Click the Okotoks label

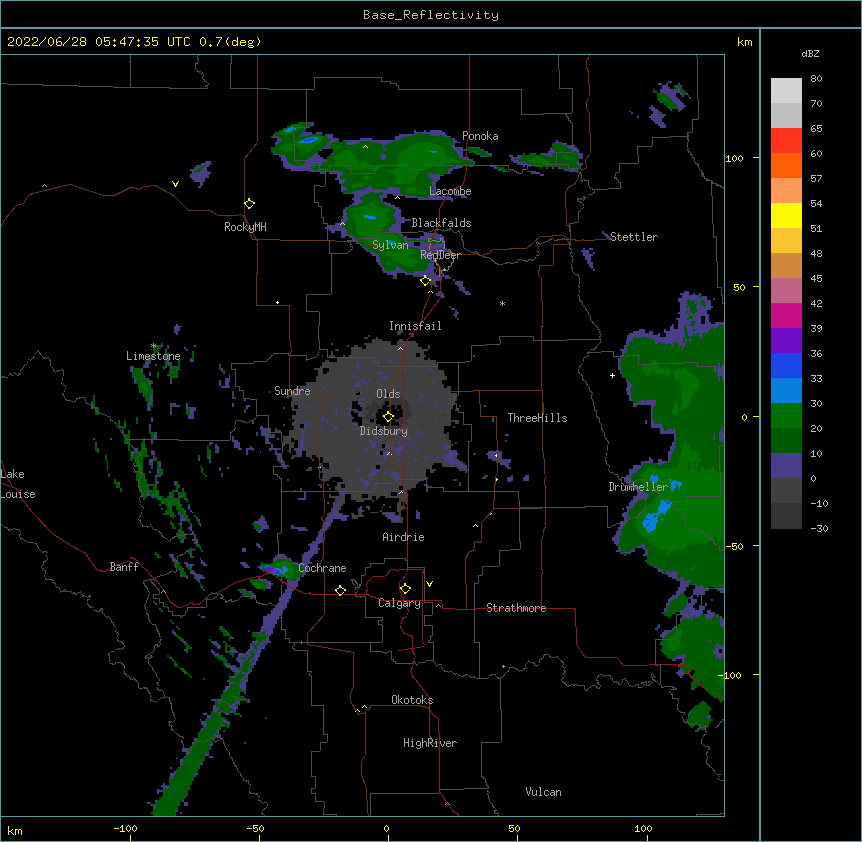(412, 700)
